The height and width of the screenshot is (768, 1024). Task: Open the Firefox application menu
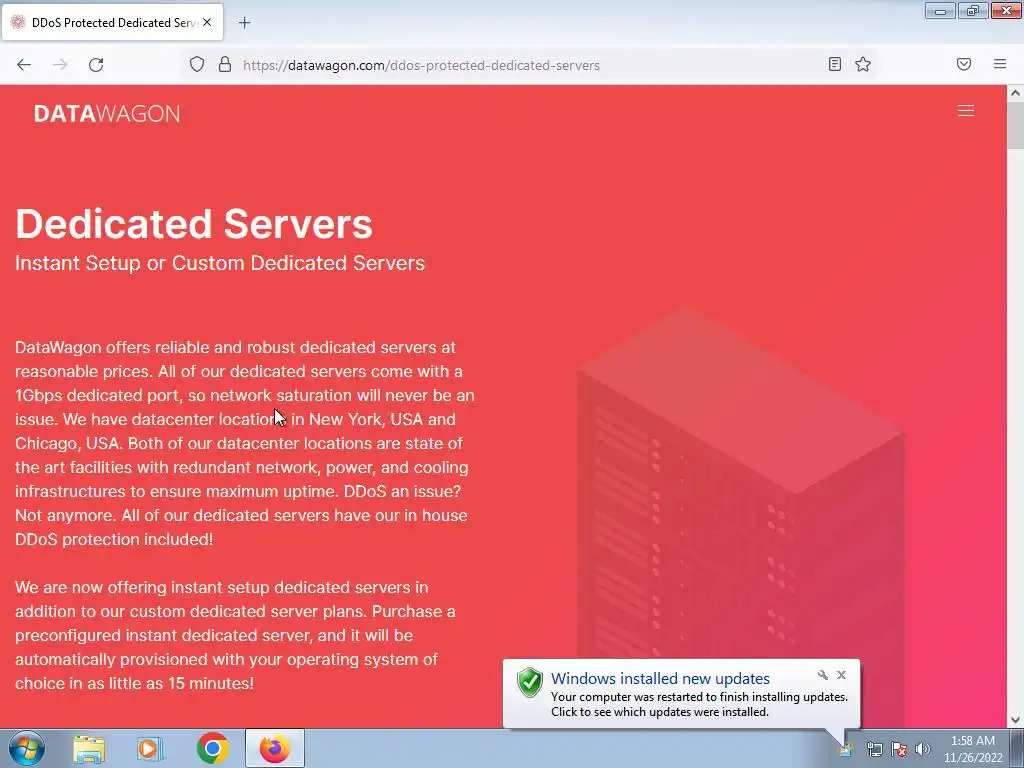[1000, 64]
